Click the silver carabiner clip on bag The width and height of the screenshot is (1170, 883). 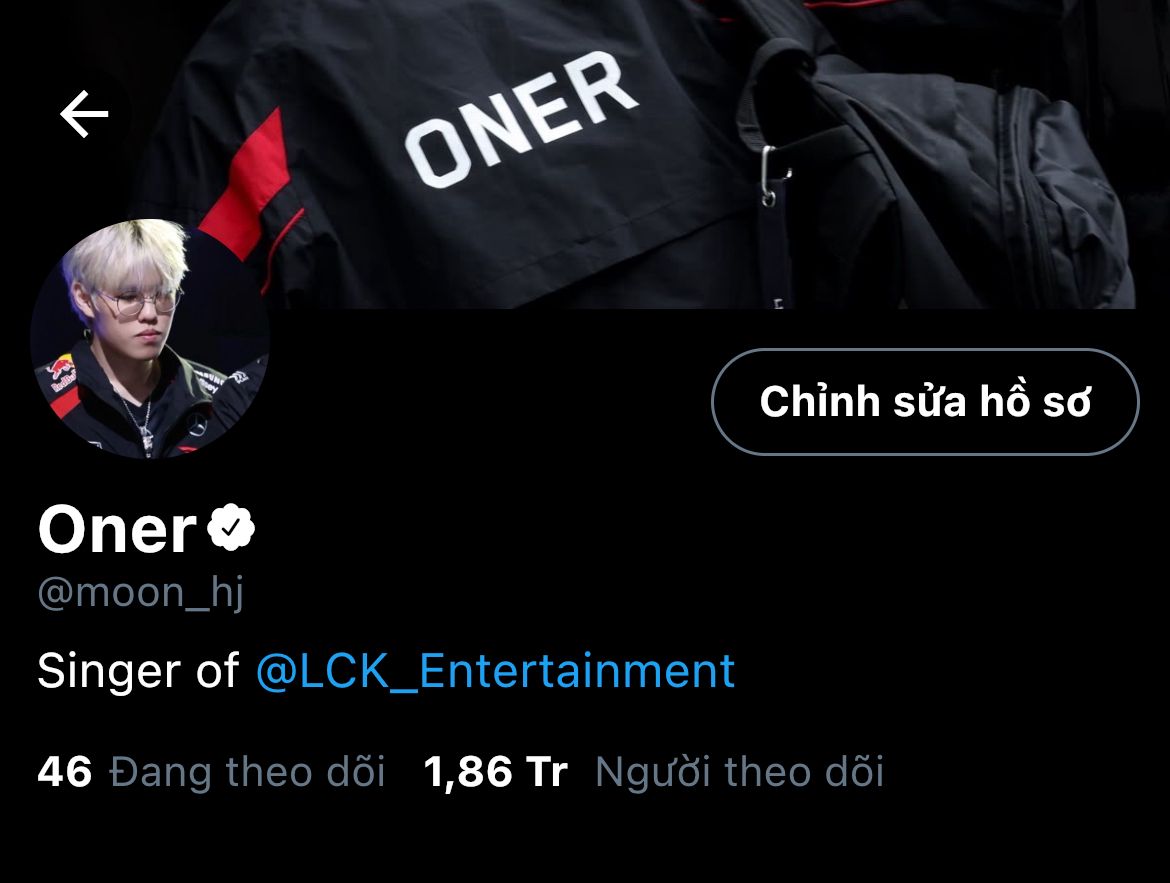772,176
